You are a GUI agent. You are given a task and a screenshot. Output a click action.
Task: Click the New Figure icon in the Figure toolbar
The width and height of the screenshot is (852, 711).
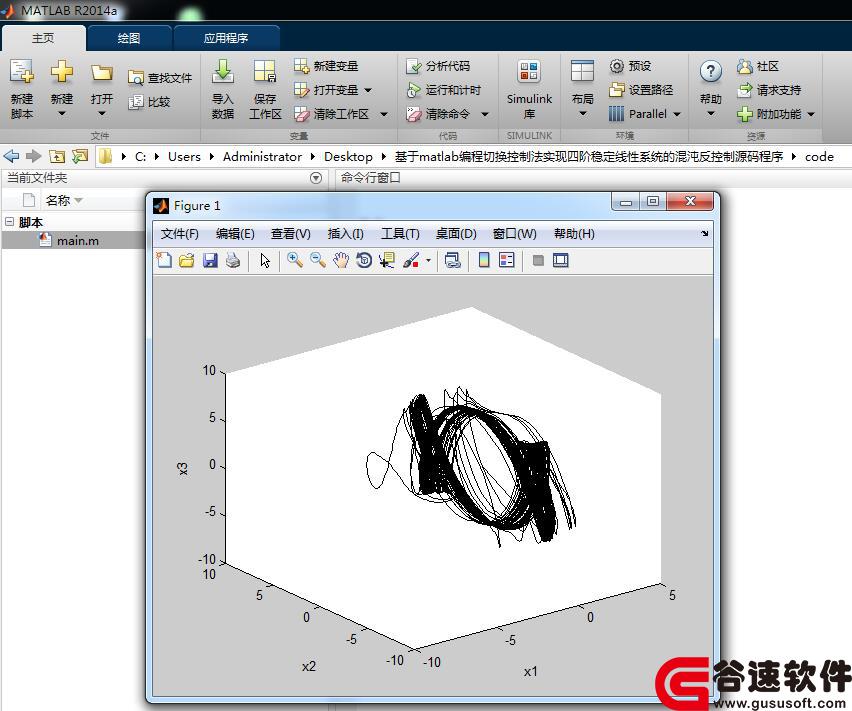(164, 260)
